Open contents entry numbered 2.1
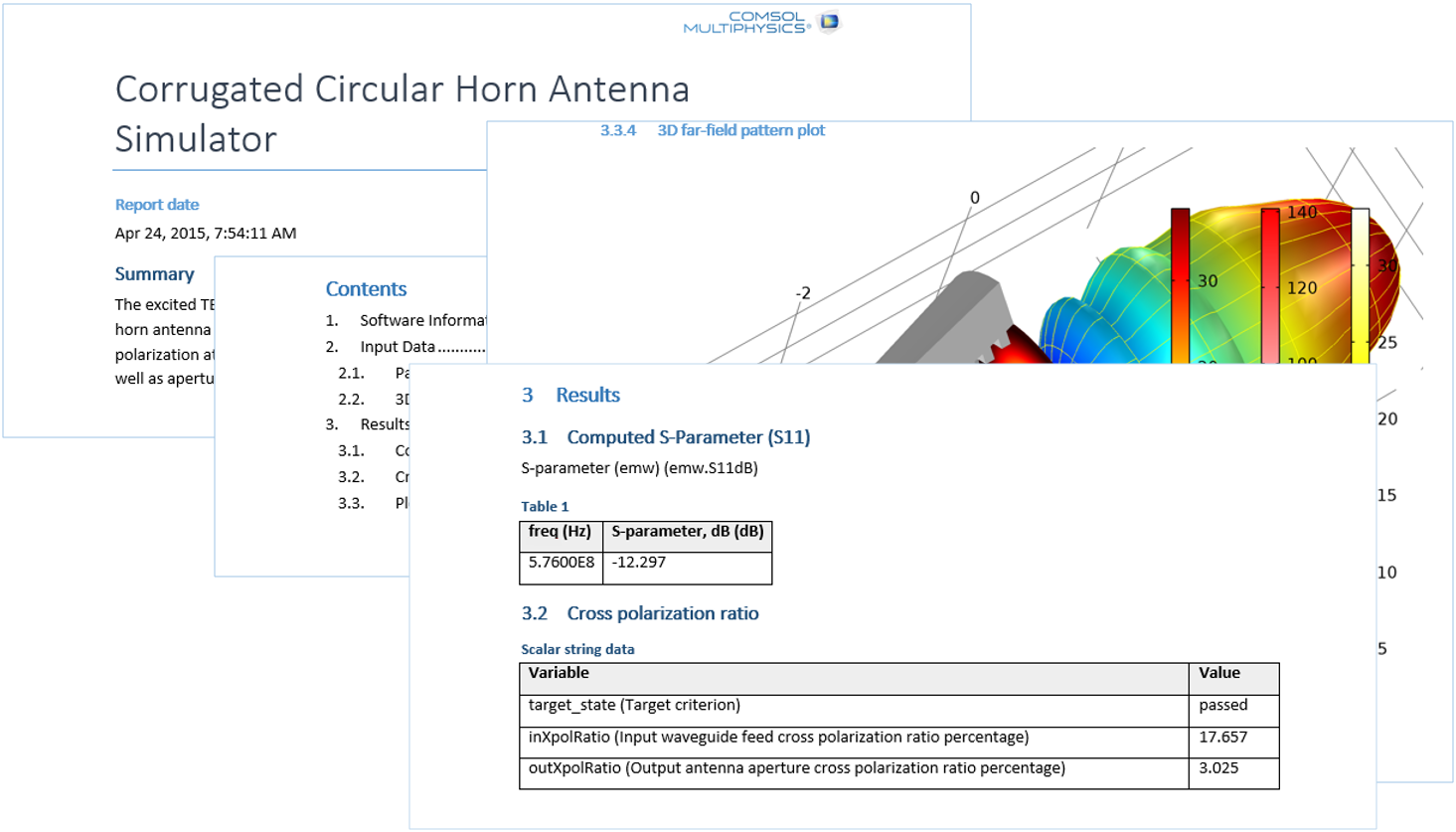 pos(374,373)
